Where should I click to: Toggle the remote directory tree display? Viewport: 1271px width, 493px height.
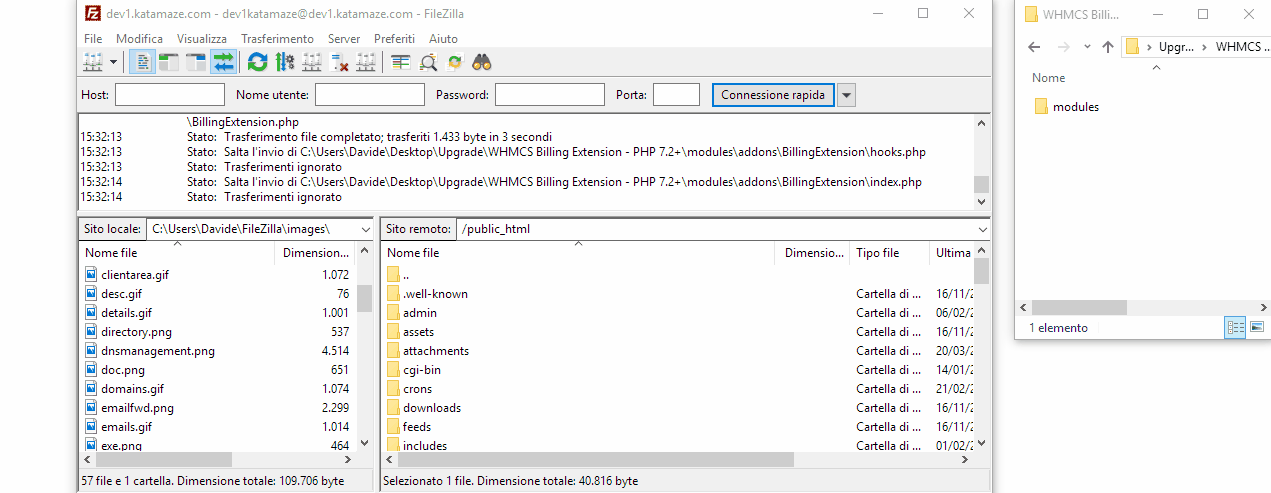[x=195, y=62]
